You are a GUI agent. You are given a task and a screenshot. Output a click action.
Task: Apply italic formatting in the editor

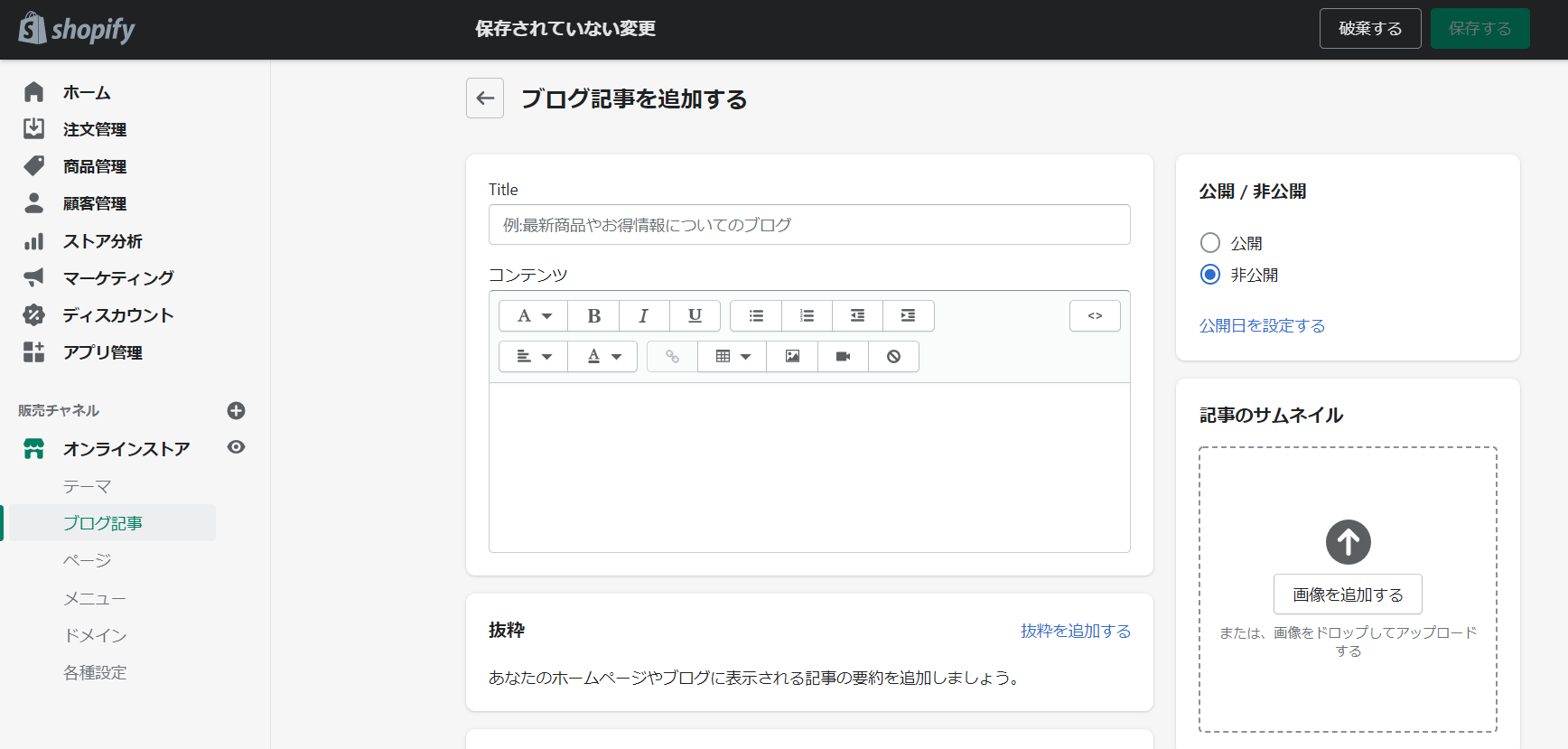point(644,316)
